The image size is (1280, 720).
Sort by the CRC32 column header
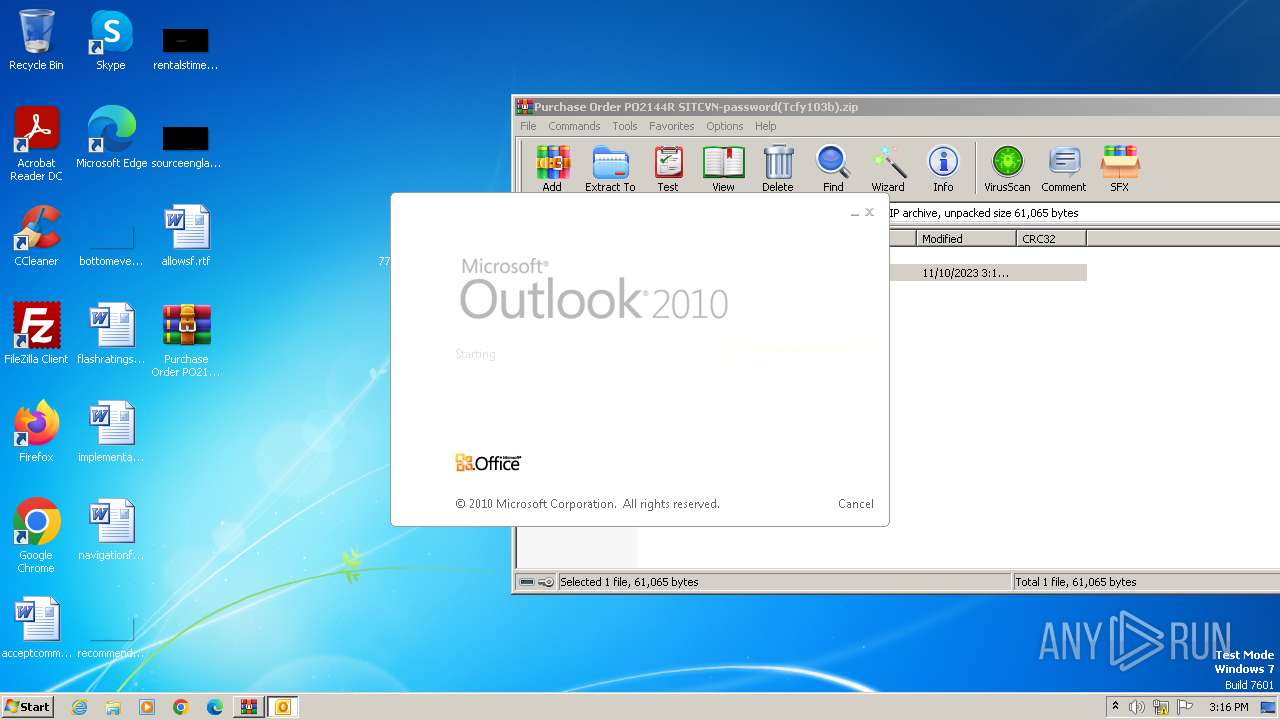coord(1050,239)
